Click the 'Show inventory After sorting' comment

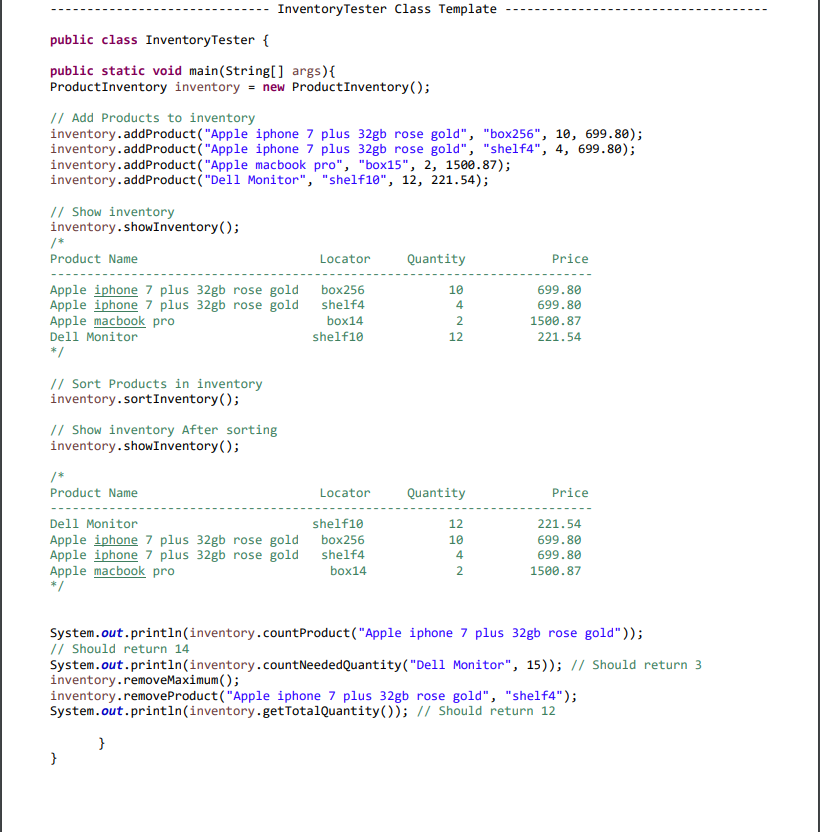coord(163,430)
